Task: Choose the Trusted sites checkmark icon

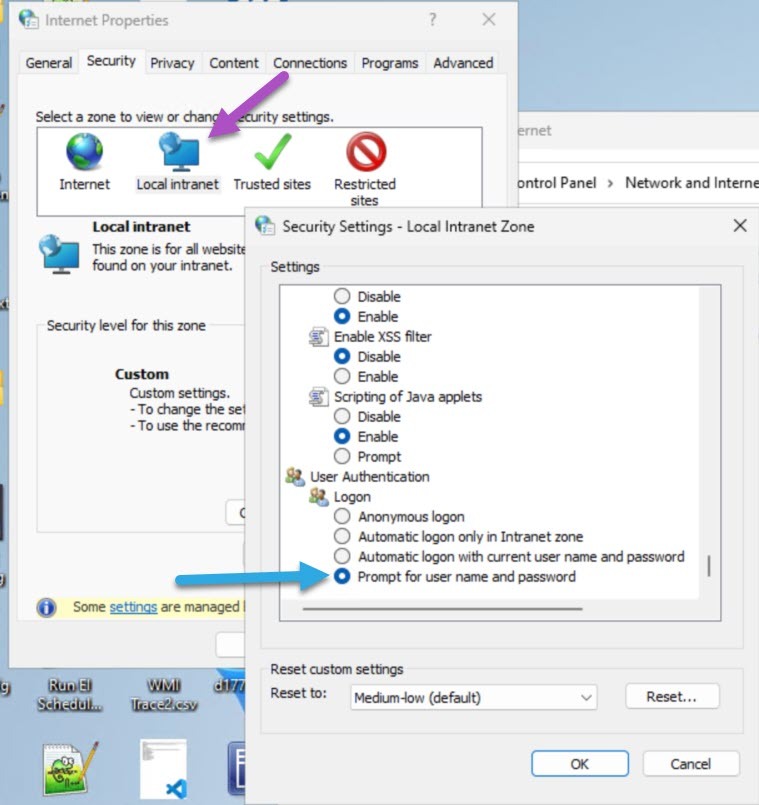Action: (x=271, y=153)
